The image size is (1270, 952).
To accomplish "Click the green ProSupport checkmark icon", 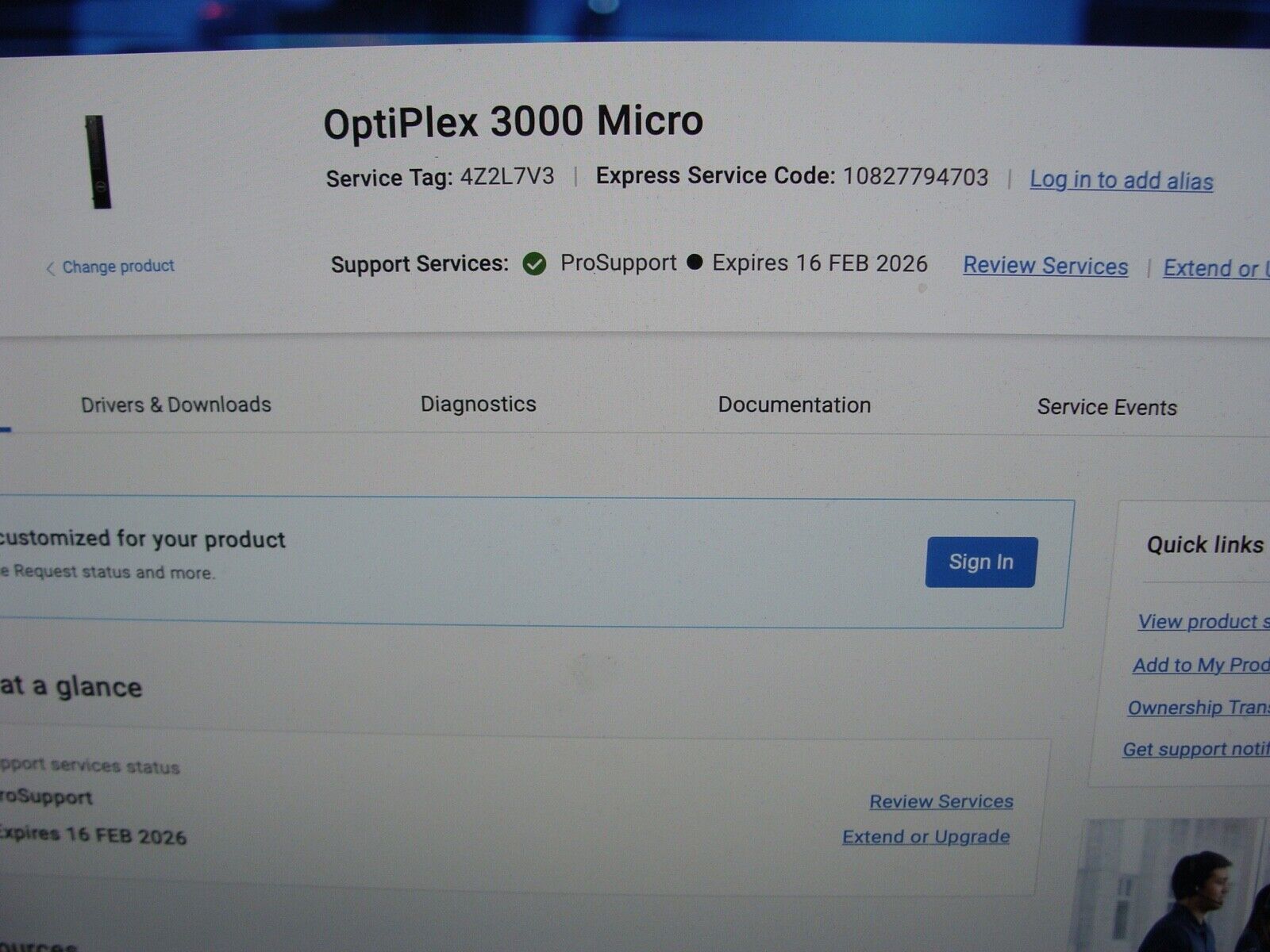I will (x=535, y=264).
